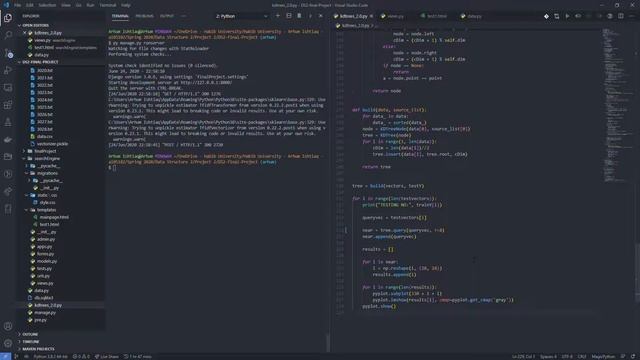
Task: Kill the terminal with the trash icon
Action: click(299, 16)
